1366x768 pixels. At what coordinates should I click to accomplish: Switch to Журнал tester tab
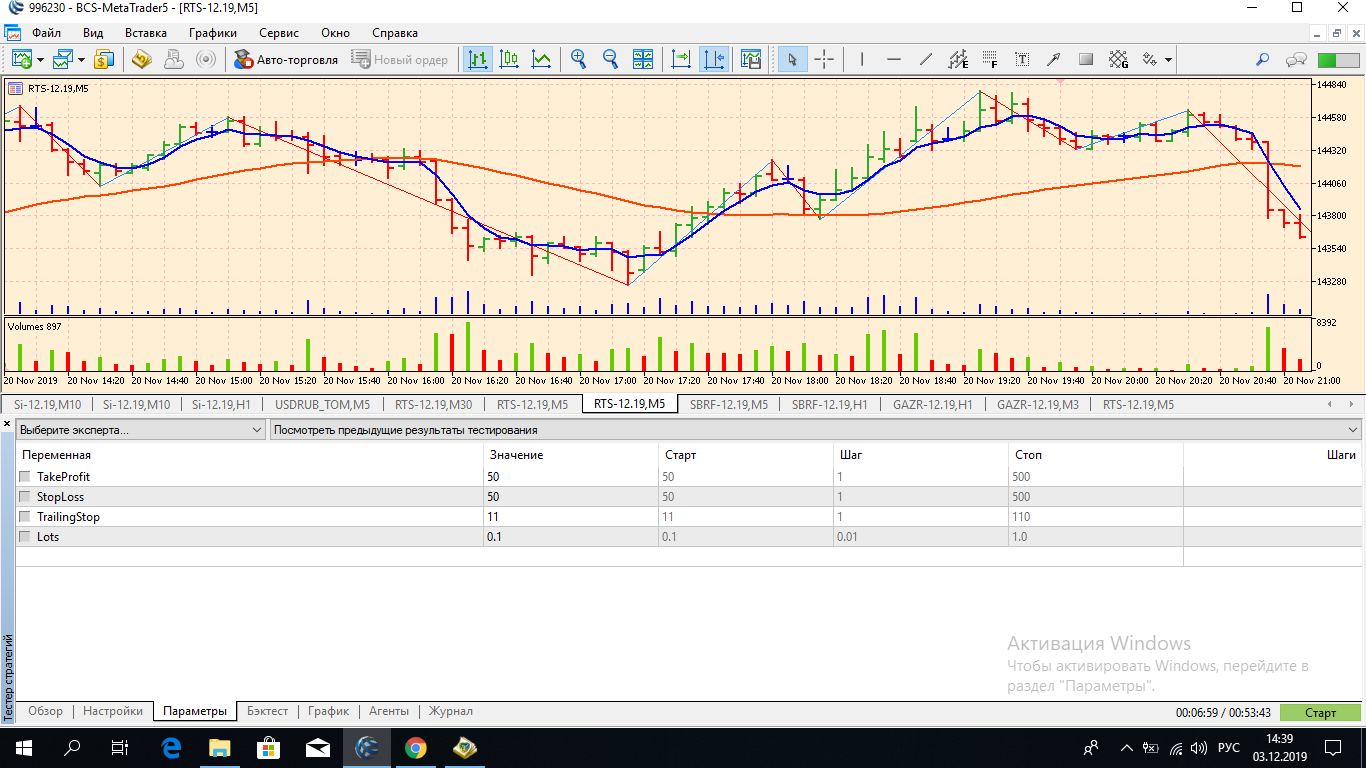tap(451, 711)
